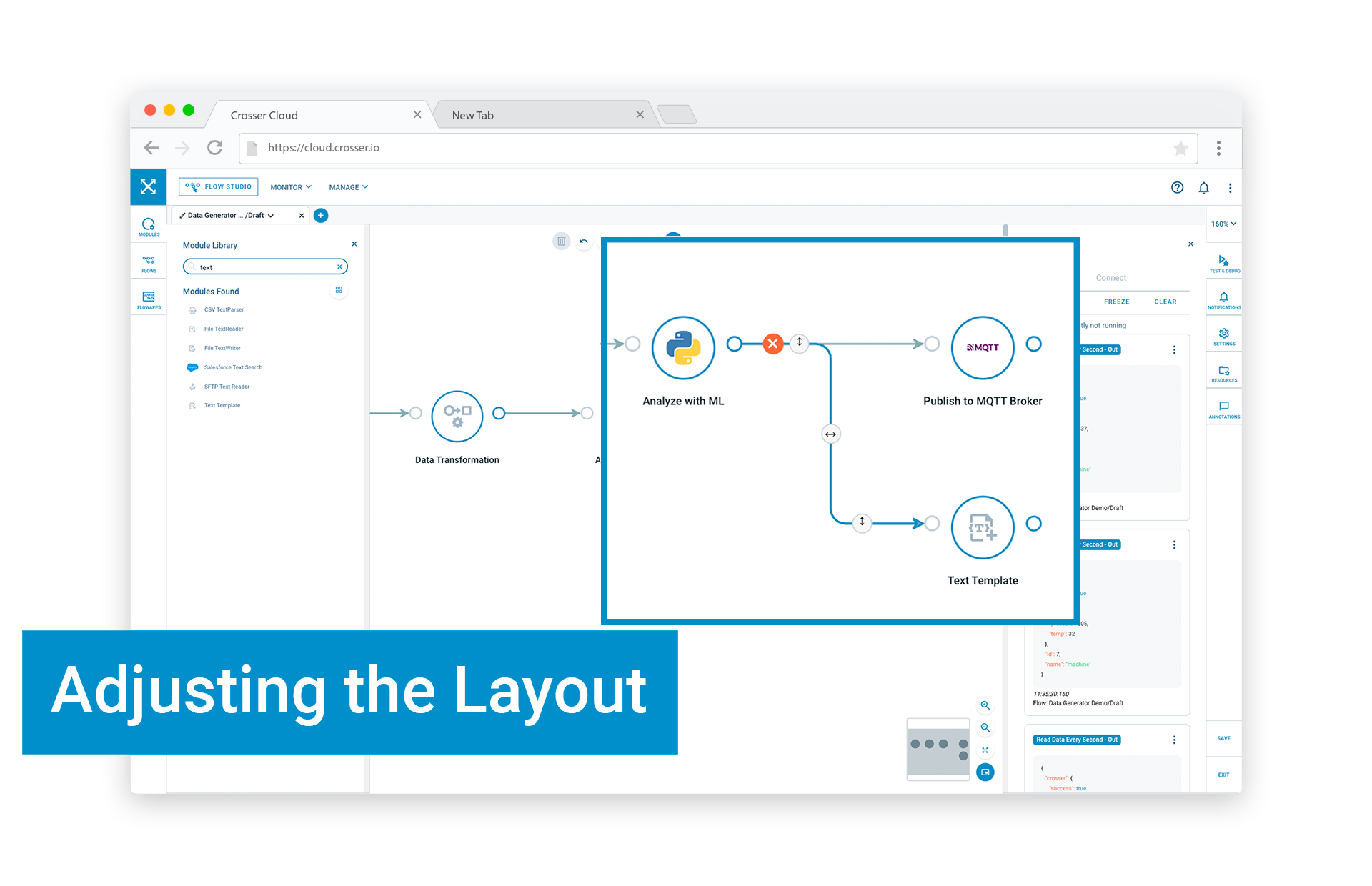
Task: Select the Data Transformation node
Action: pos(457,416)
